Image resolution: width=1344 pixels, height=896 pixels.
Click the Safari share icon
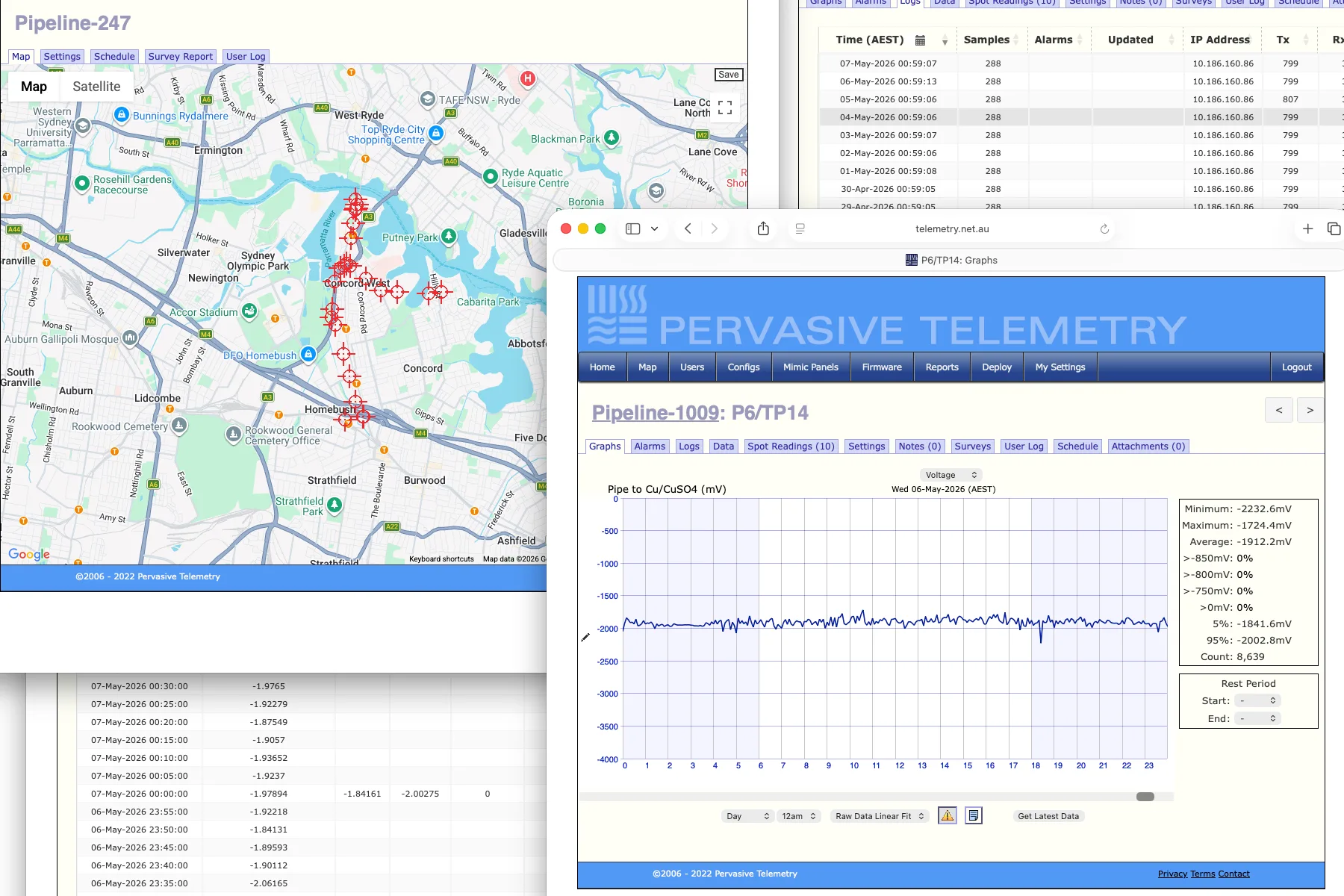(x=763, y=229)
